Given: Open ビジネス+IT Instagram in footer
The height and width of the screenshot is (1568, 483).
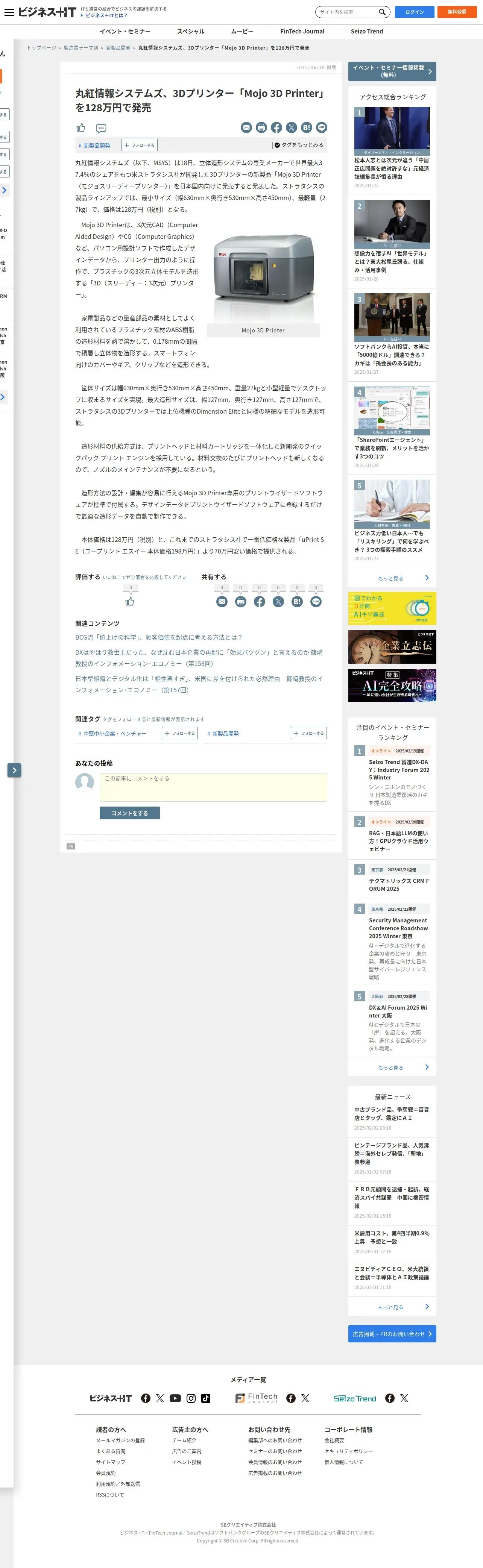Looking at the screenshot, I should (x=191, y=1398).
